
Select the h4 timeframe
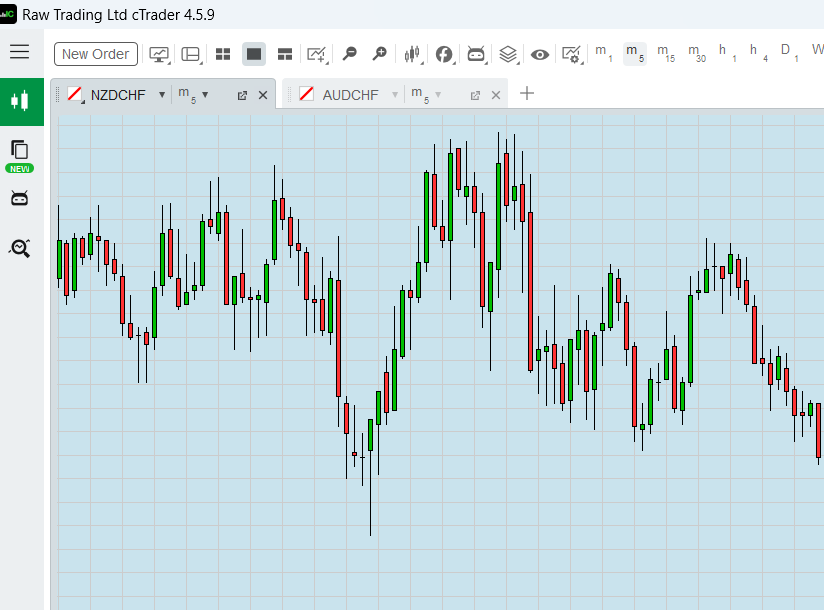[758, 53]
